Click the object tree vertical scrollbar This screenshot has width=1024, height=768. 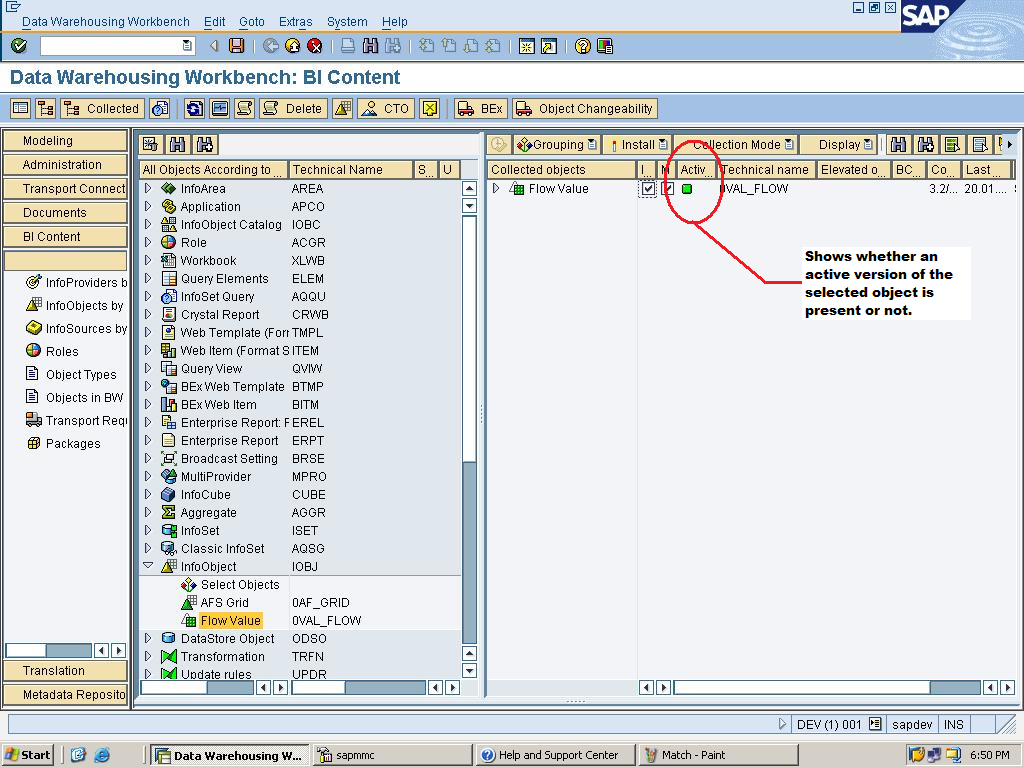tap(469, 431)
